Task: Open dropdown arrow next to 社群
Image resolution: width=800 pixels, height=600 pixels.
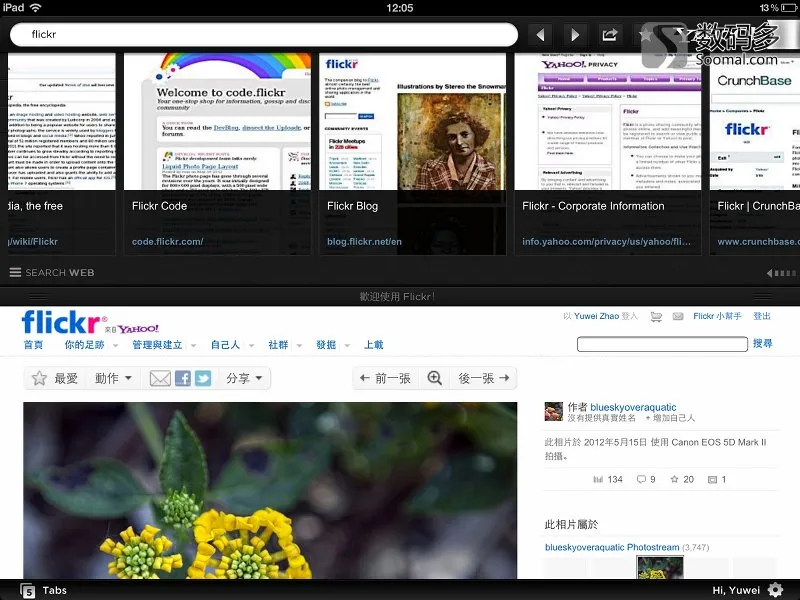Action: click(x=299, y=345)
